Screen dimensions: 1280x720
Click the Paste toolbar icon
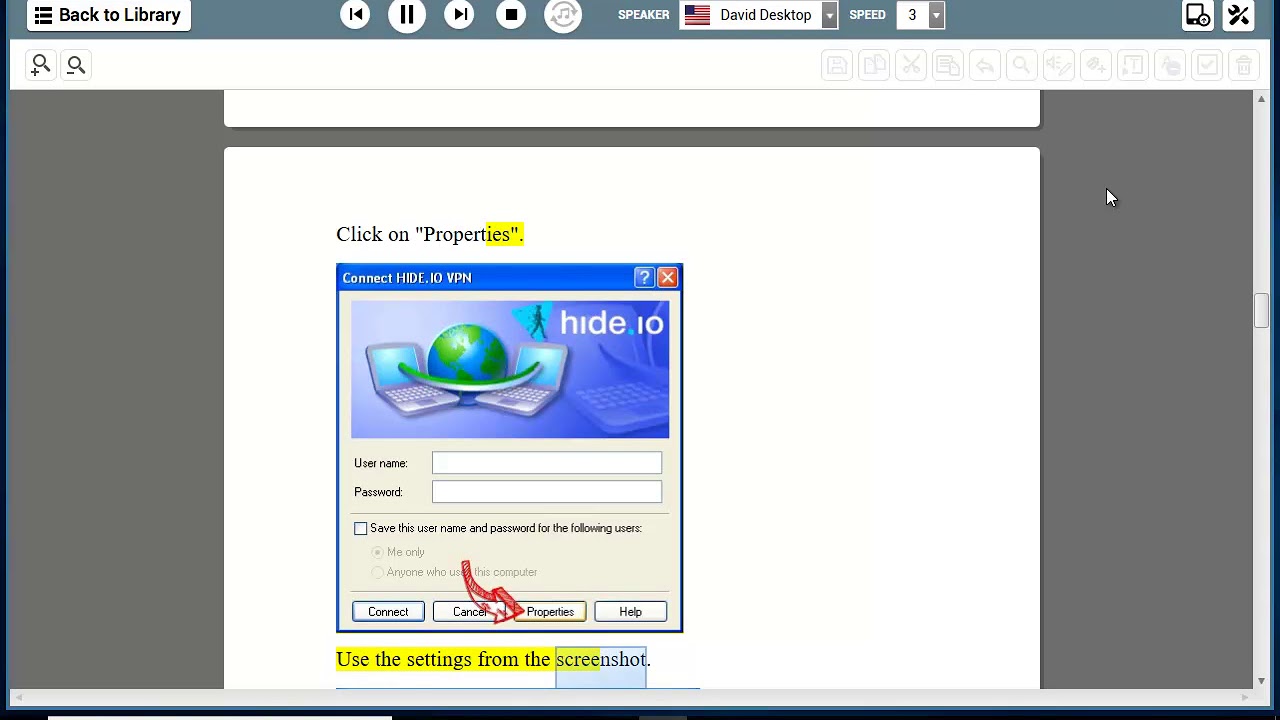(948, 66)
